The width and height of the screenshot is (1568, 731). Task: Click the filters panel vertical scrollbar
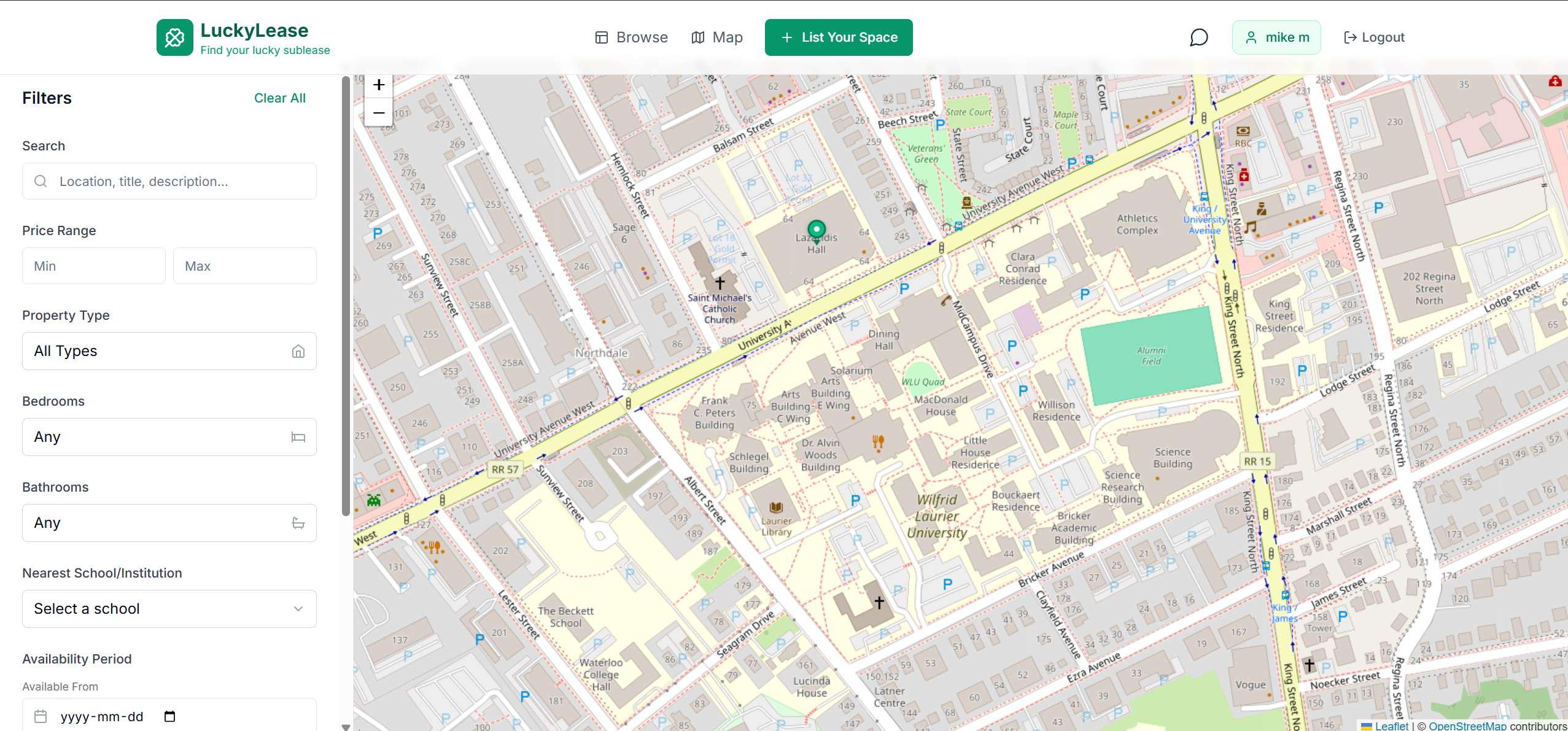[346, 295]
